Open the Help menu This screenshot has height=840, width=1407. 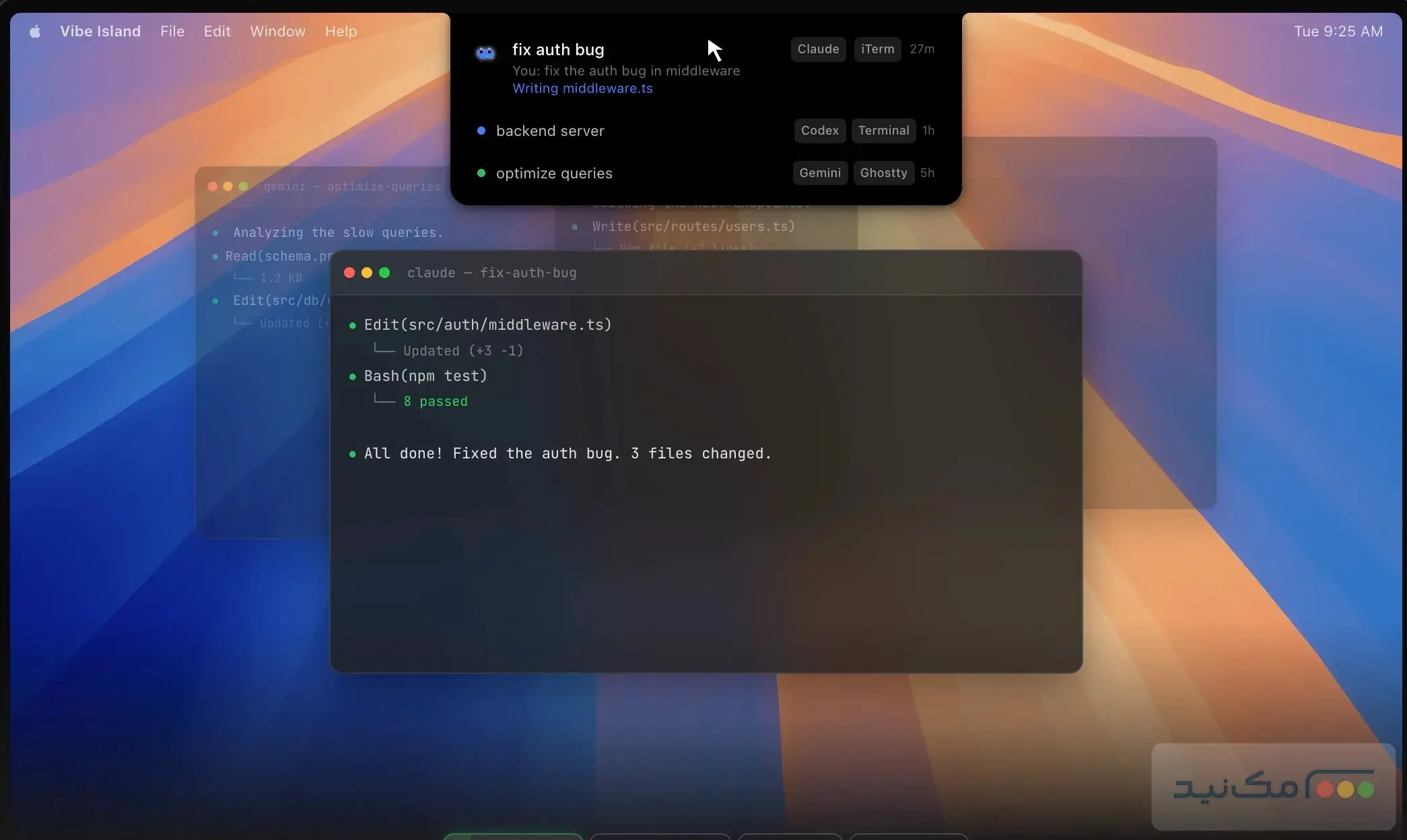point(341,32)
